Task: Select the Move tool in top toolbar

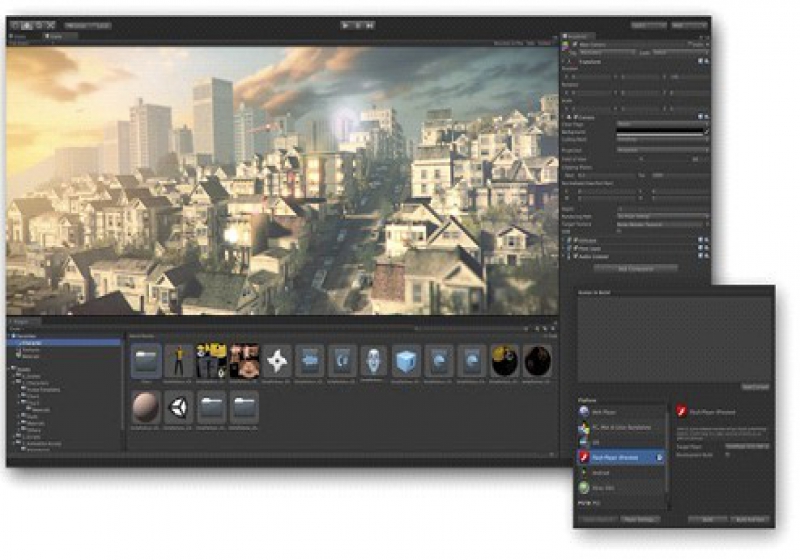Action: tap(27, 24)
